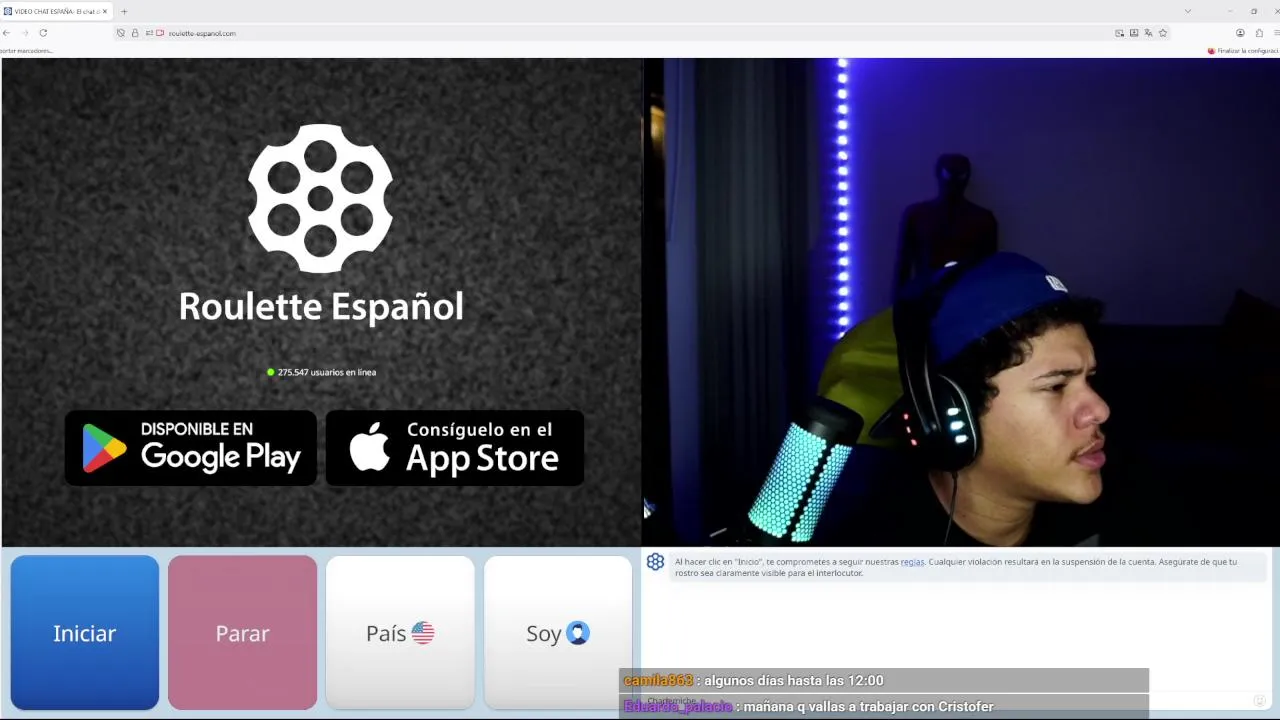Viewport: 1280px width, 720px height.
Task: Focus the address bar showing roulette-espanol.com
Action: point(640,33)
